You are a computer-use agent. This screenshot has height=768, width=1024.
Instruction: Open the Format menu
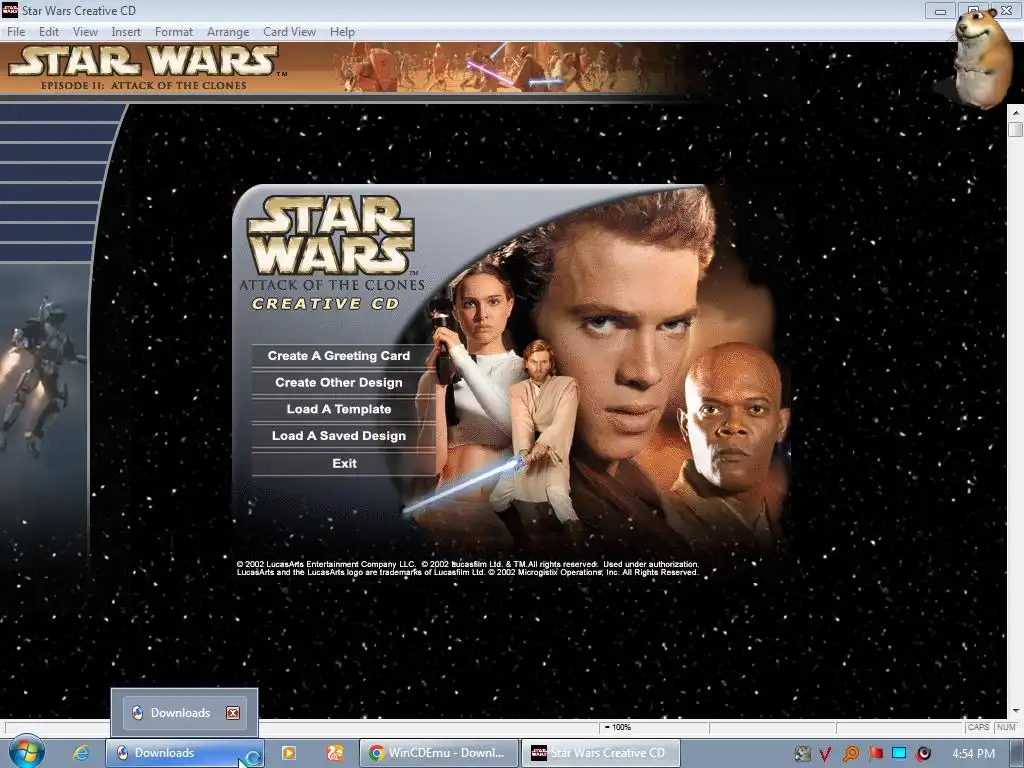(x=174, y=32)
